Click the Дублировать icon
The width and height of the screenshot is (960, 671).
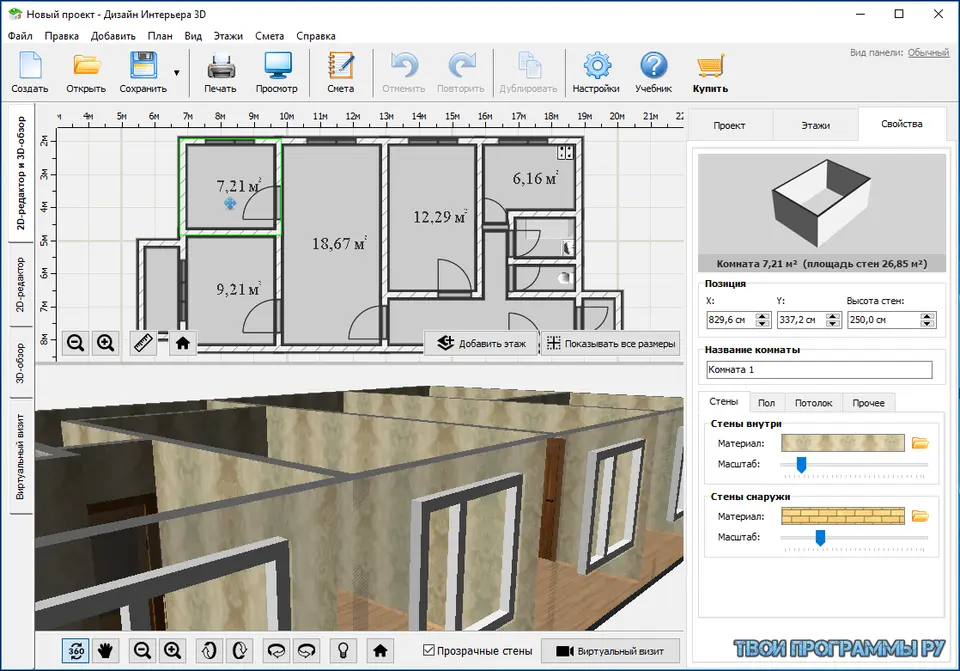[528, 72]
